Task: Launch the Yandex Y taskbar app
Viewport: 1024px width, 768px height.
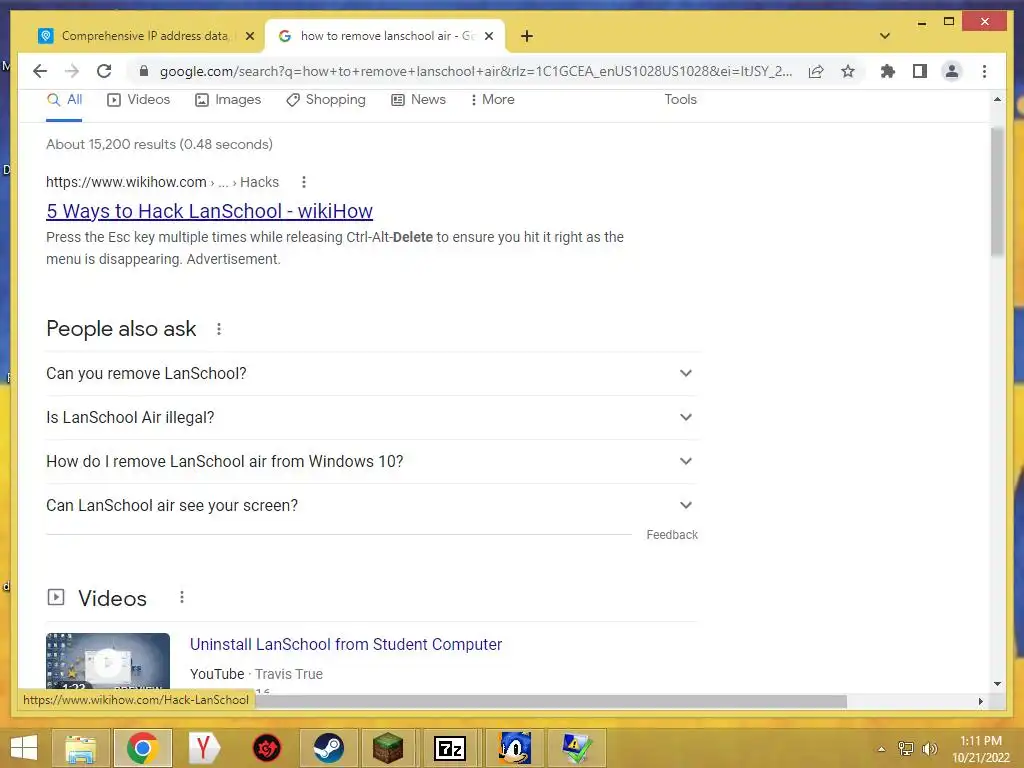Action: pyautogui.click(x=204, y=748)
